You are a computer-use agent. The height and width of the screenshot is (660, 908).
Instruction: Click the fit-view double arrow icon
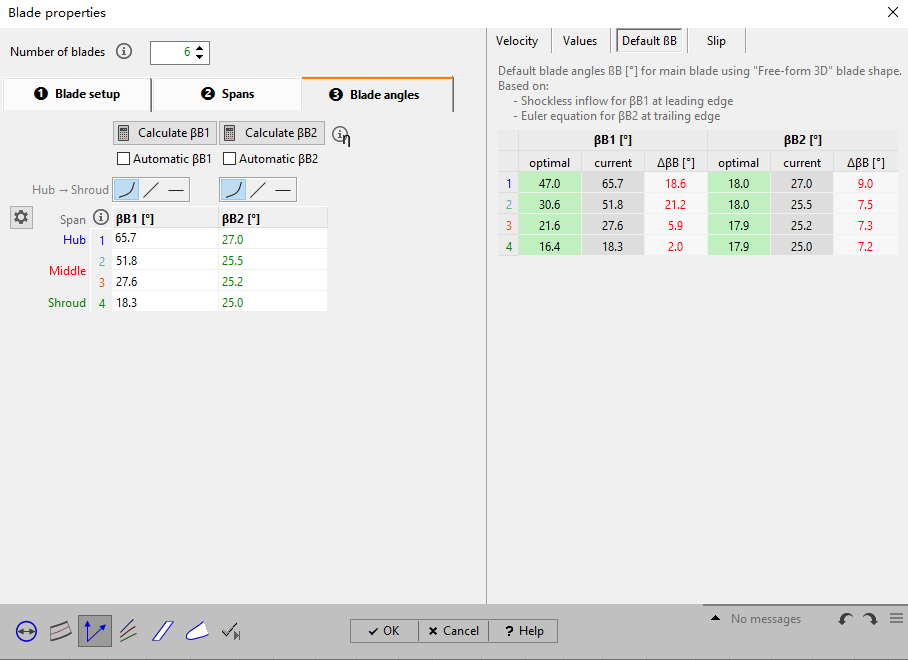tap(27, 631)
